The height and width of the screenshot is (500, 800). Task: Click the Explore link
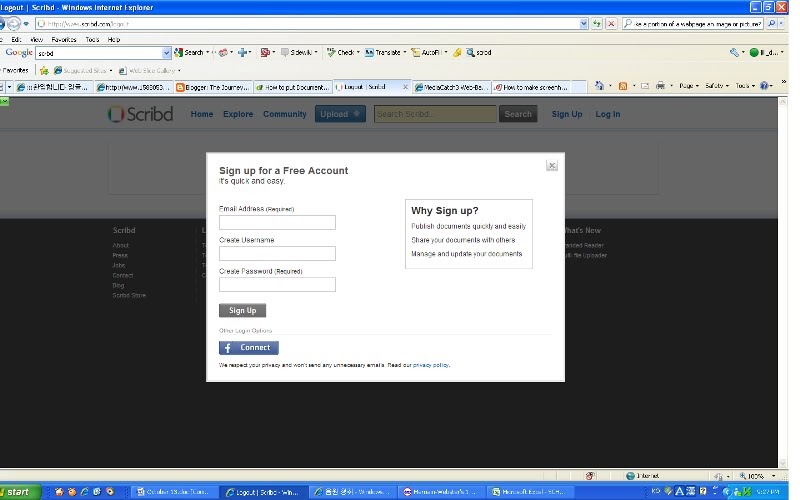pyautogui.click(x=238, y=114)
